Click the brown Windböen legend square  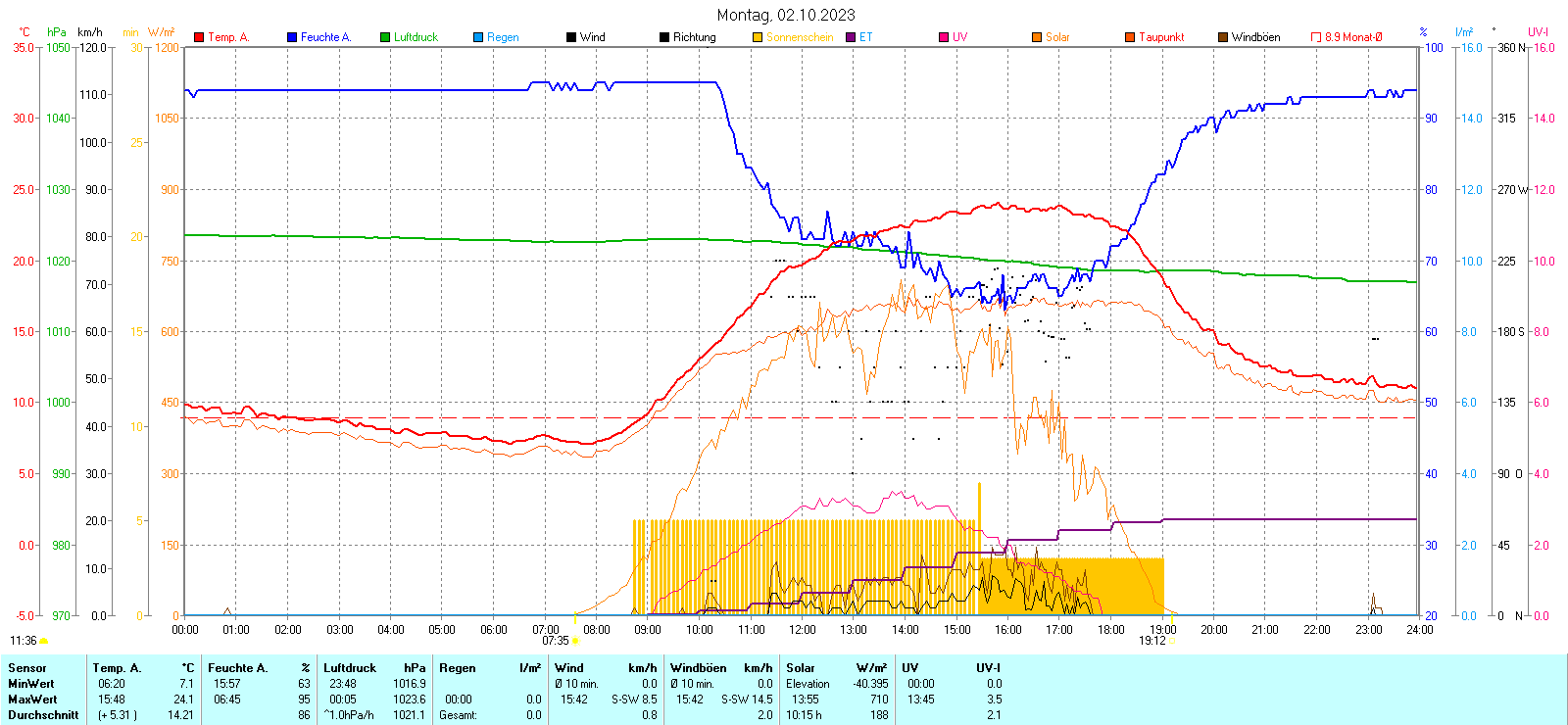click(1223, 37)
